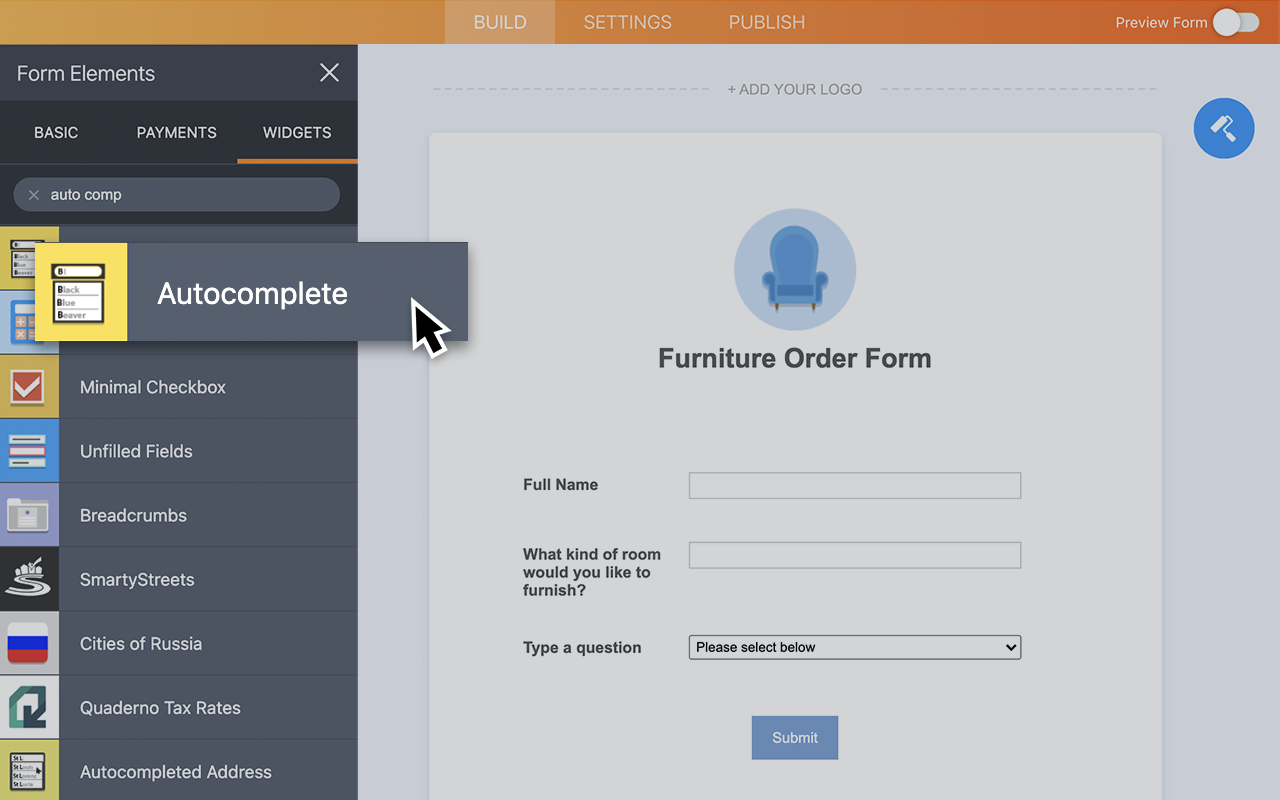
Task: Switch to the BASIC elements tab
Action: [56, 132]
